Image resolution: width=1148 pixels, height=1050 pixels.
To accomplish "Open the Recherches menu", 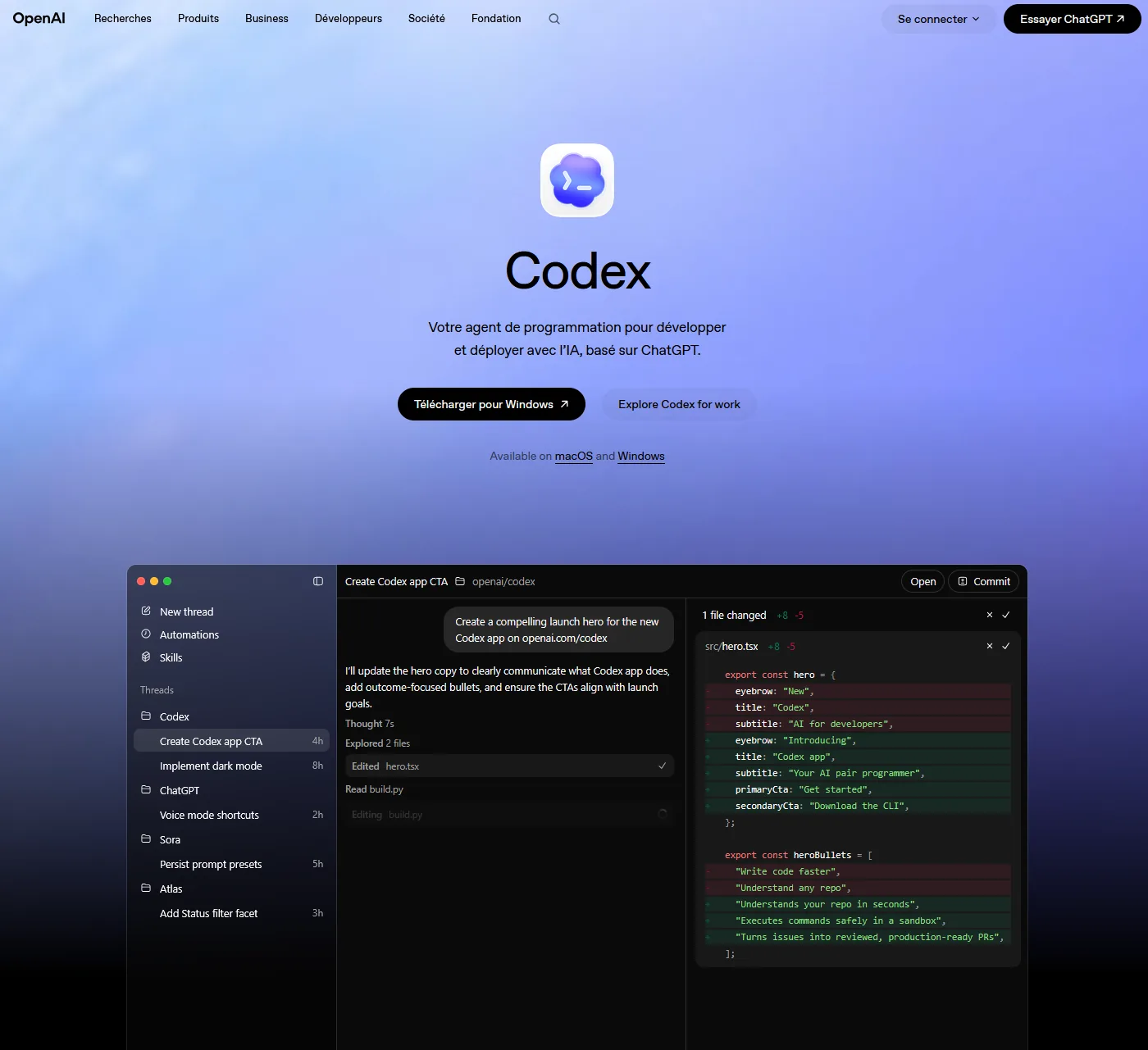I will 123,18.
